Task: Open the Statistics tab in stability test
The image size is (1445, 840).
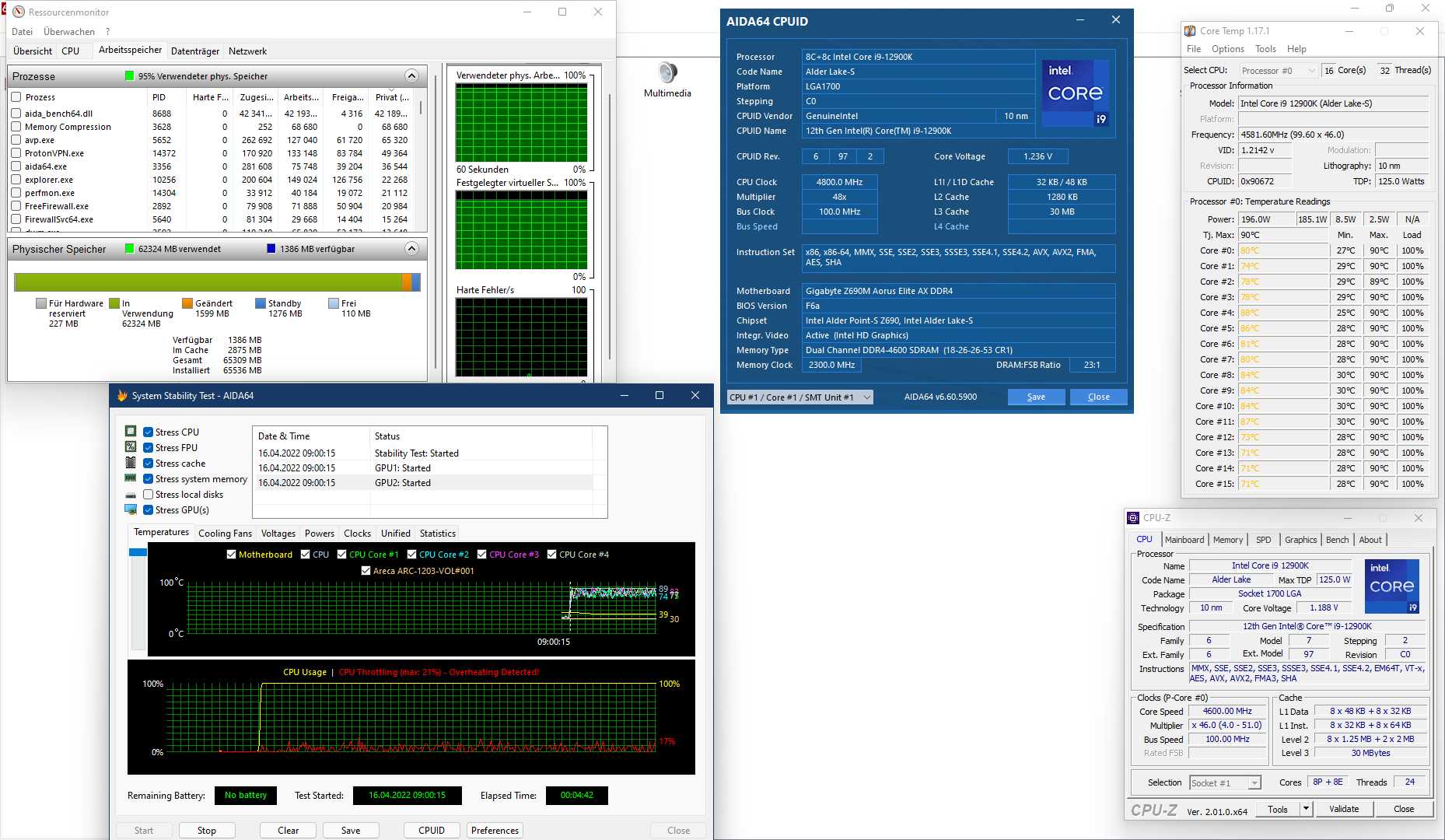Action: coord(438,534)
